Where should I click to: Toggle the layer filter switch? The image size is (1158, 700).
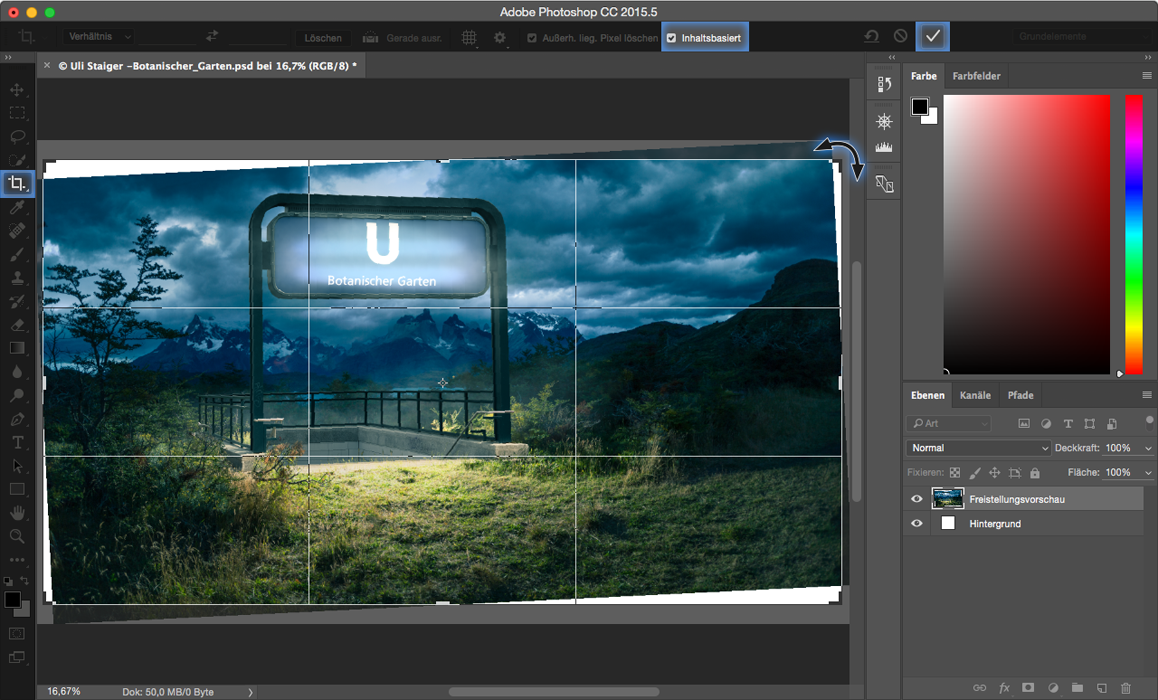click(1149, 423)
